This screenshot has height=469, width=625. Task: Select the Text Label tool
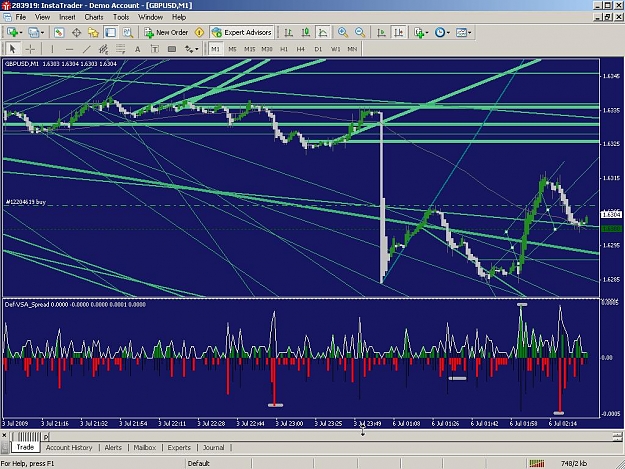point(155,49)
